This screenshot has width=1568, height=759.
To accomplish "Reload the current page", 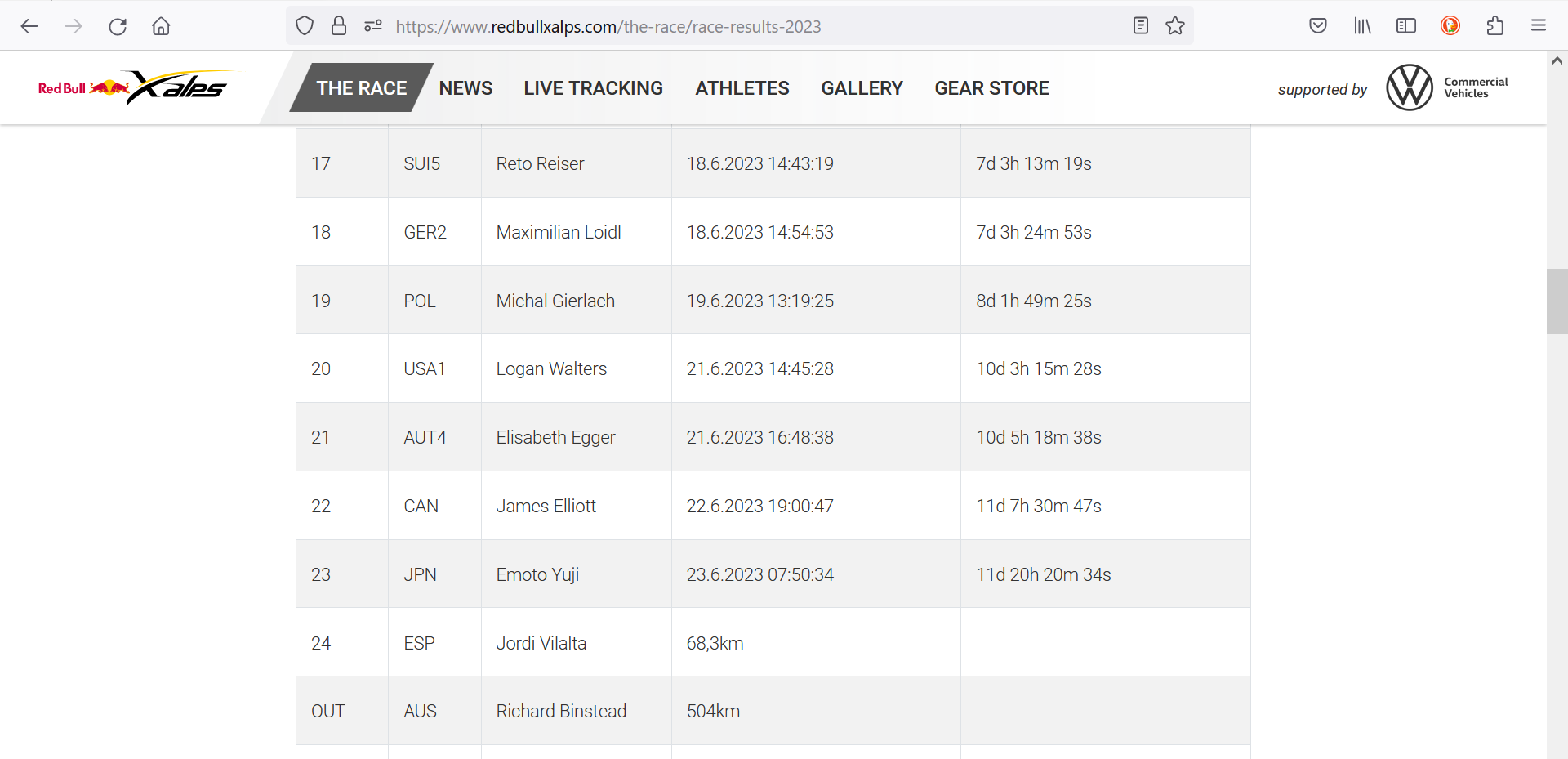I will click(118, 26).
